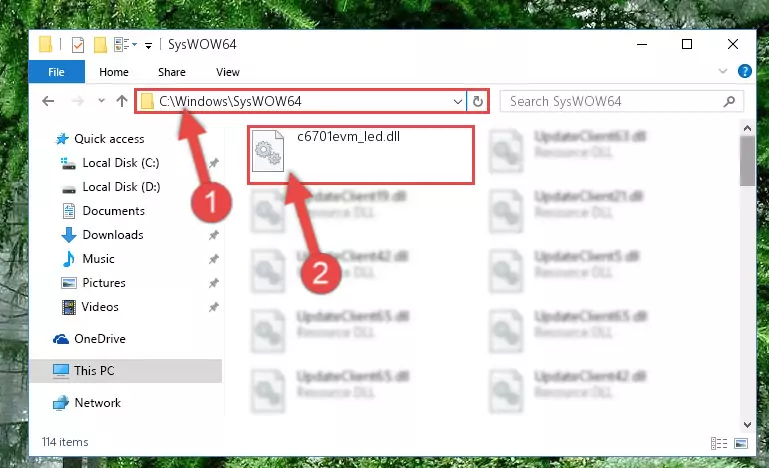Click the pin icon beside Videos
Viewport: 769px width, 468px height.
214,307
